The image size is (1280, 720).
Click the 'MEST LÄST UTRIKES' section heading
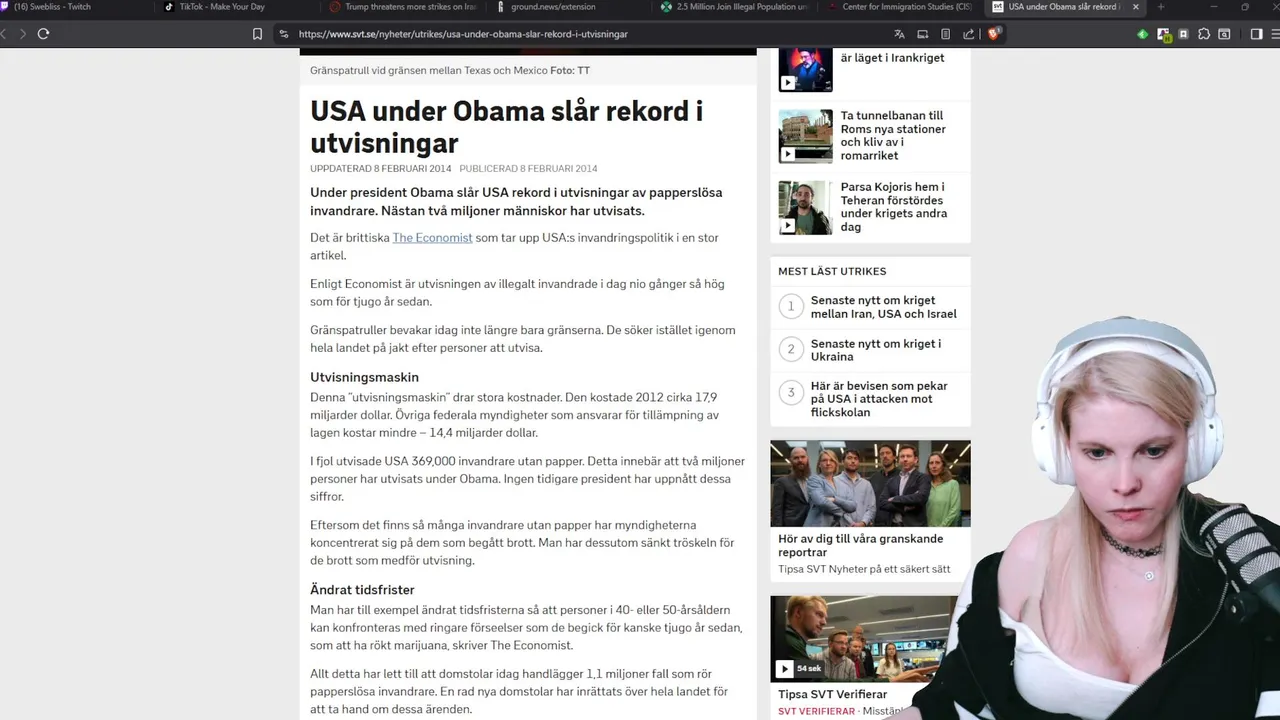[x=832, y=271]
